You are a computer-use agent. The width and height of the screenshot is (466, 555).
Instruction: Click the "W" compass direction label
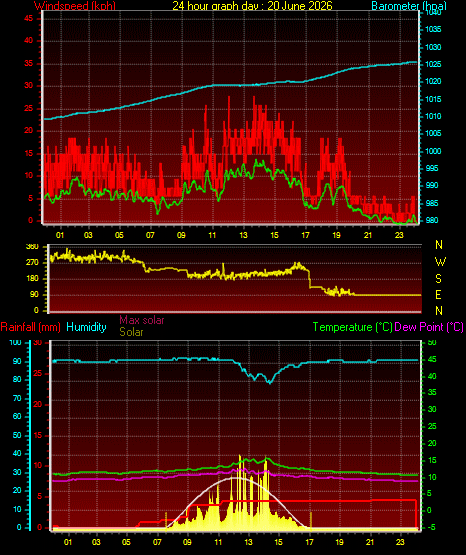[x=440, y=262]
